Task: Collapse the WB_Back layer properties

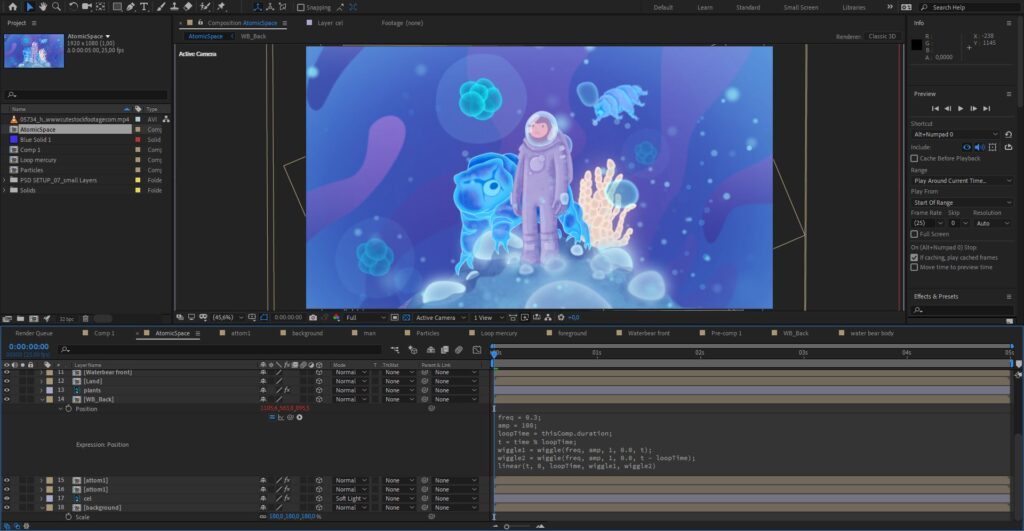Action: pyautogui.click(x=41, y=399)
